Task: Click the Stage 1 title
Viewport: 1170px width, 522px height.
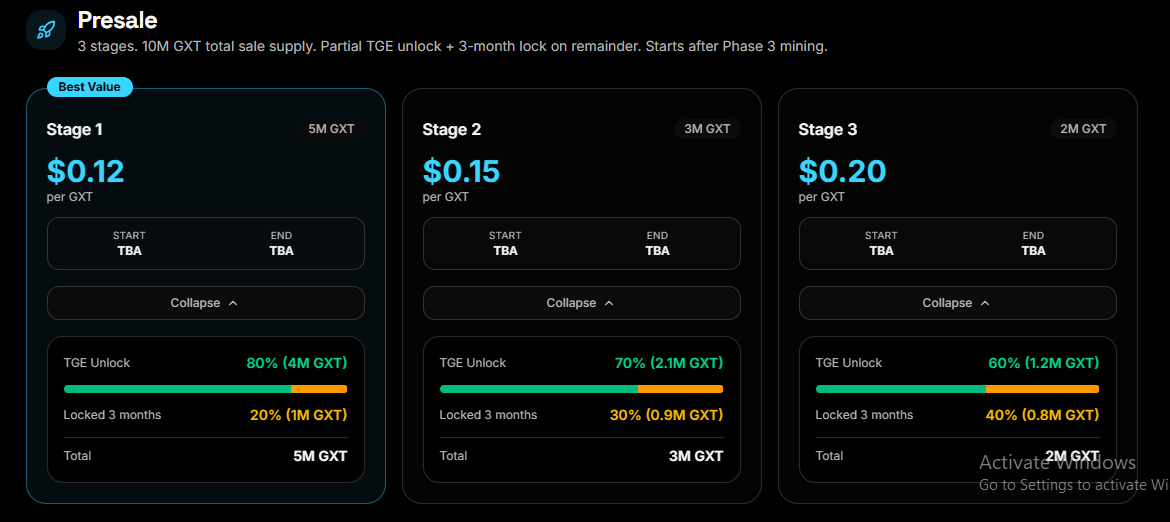Action: pyautogui.click(x=75, y=130)
